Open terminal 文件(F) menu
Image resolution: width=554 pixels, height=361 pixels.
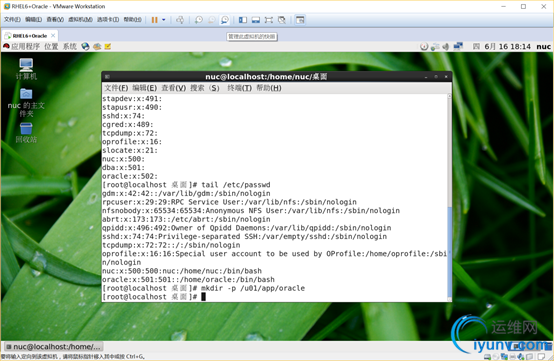tap(116, 88)
